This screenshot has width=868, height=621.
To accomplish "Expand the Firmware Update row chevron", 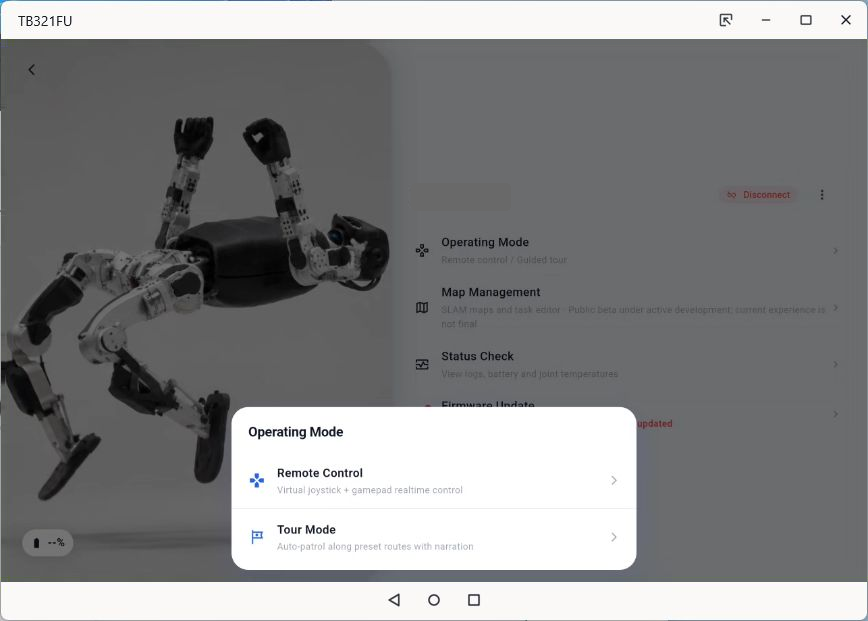I will point(835,414).
